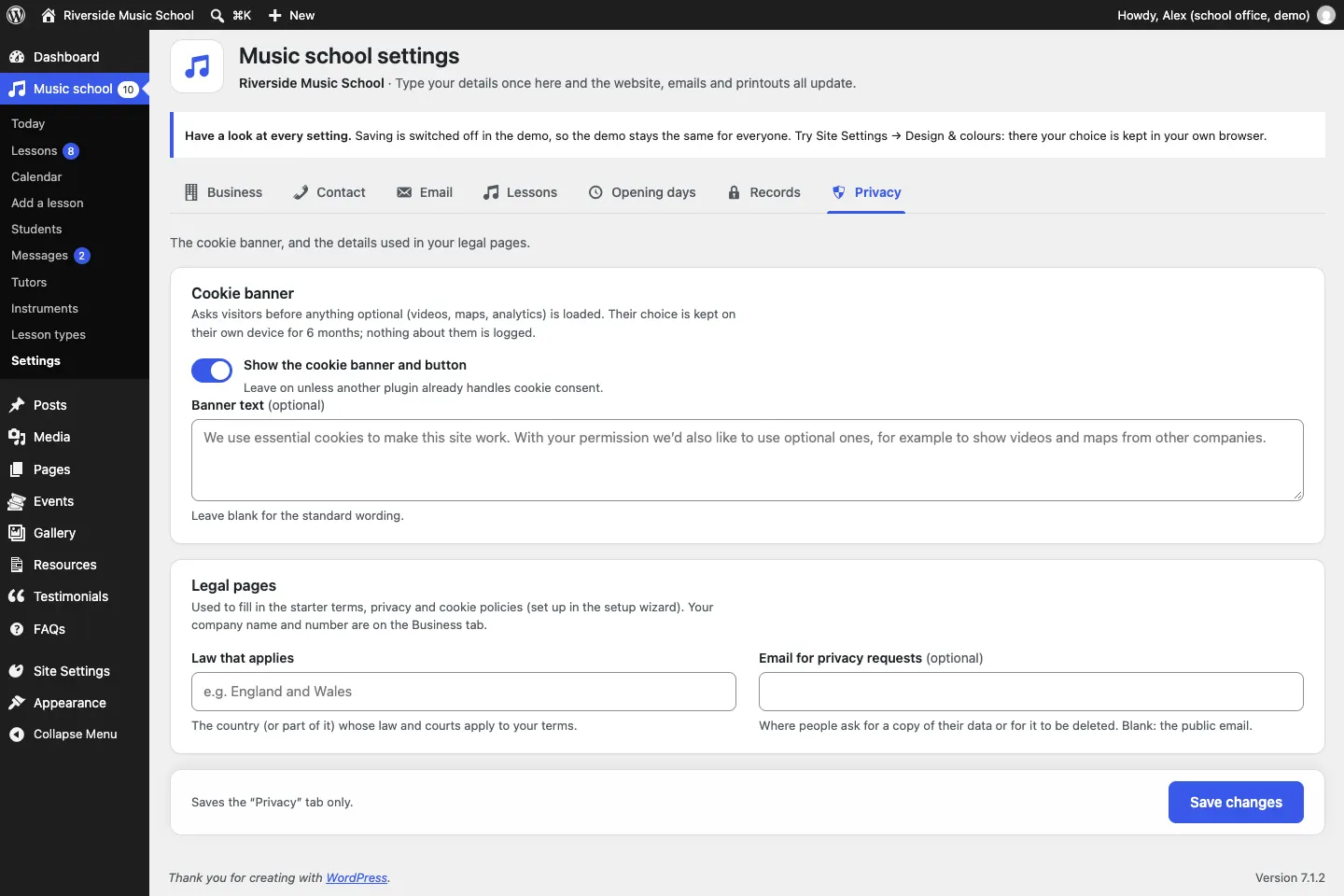
Task: Click the New plus icon
Action: coord(275,15)
